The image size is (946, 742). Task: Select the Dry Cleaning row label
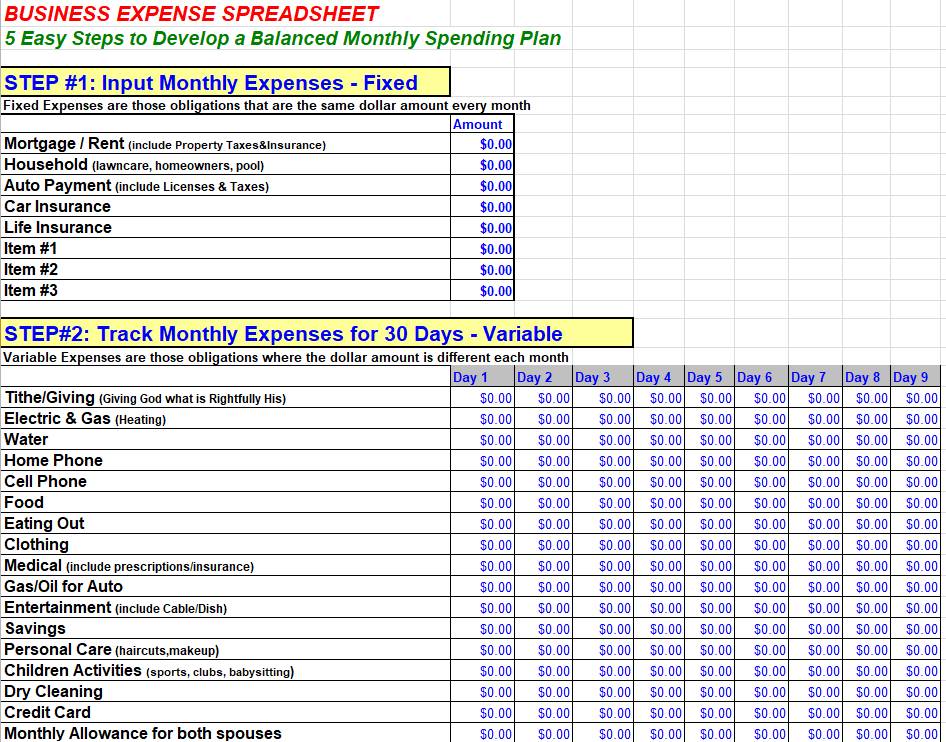click(54, 692)
